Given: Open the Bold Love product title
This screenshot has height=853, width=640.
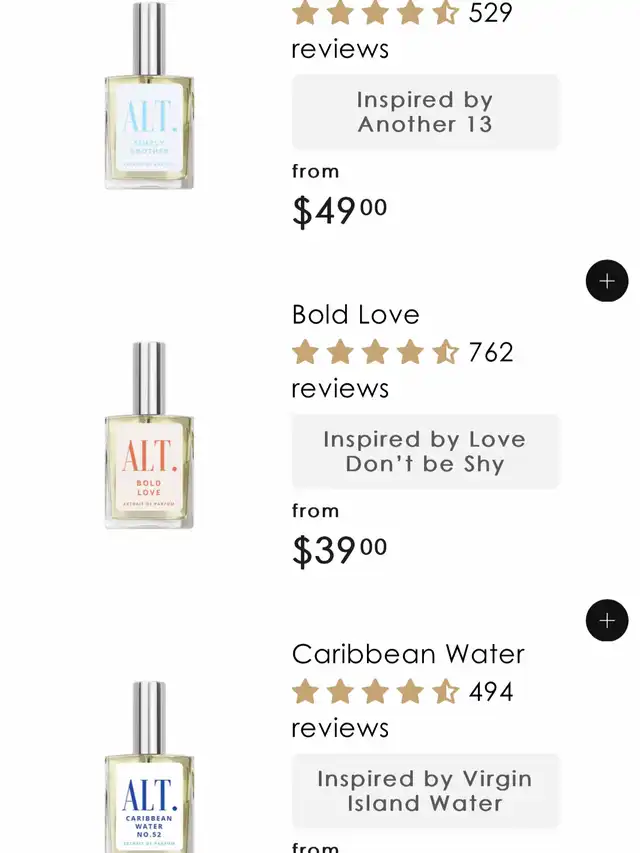Looking at the screenshot, I should (x=355, y=315).
